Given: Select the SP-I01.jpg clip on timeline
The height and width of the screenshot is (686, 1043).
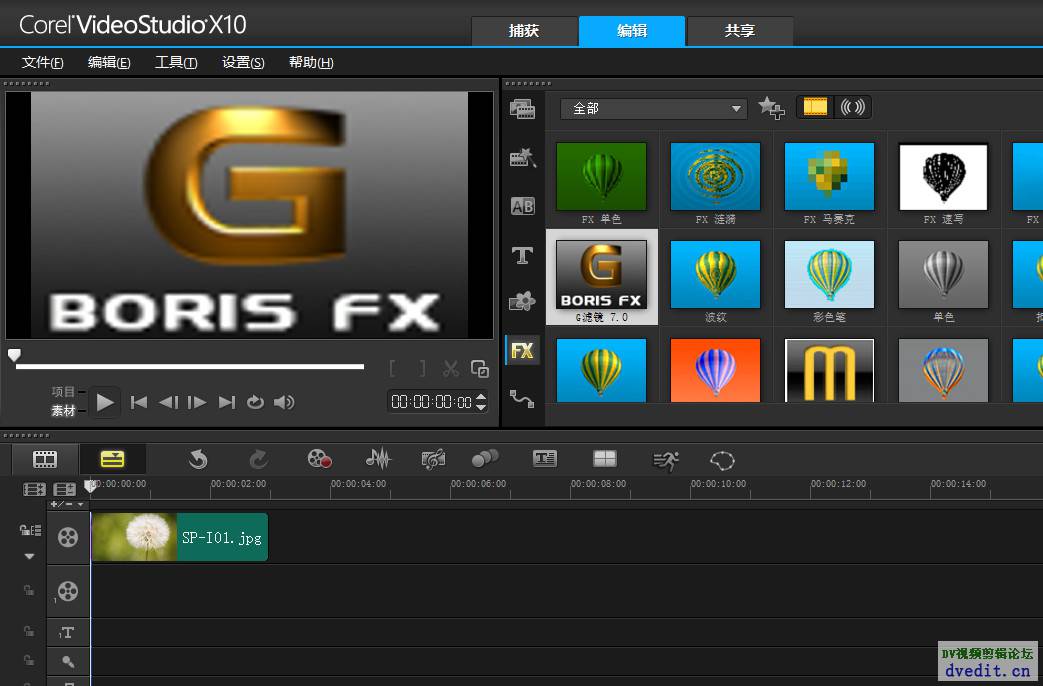Looking at the screenshot, I should point(179,537).
